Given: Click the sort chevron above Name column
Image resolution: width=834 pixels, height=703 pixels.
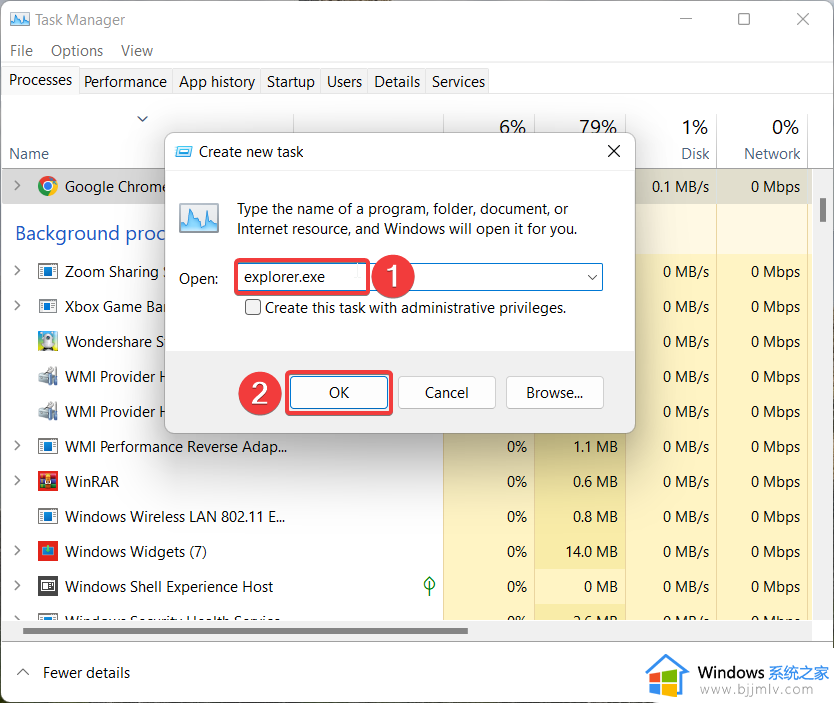Looking at the screenshot, I should tap(143, 119).
